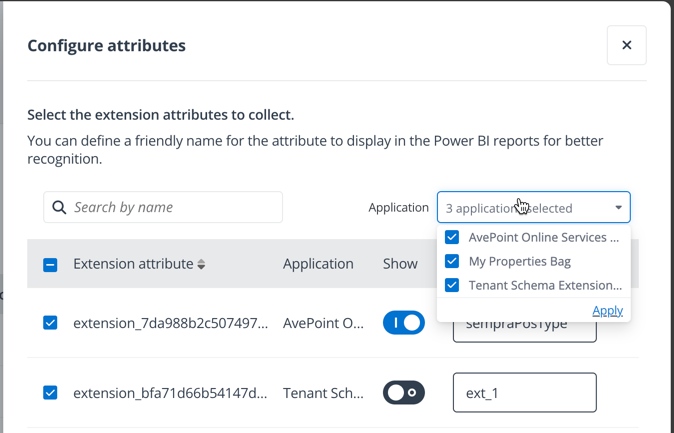Uncheck the extension_bfa71d66b54147d row checkbox
Viewport: 674px width, 433px height.
point(50,393)
